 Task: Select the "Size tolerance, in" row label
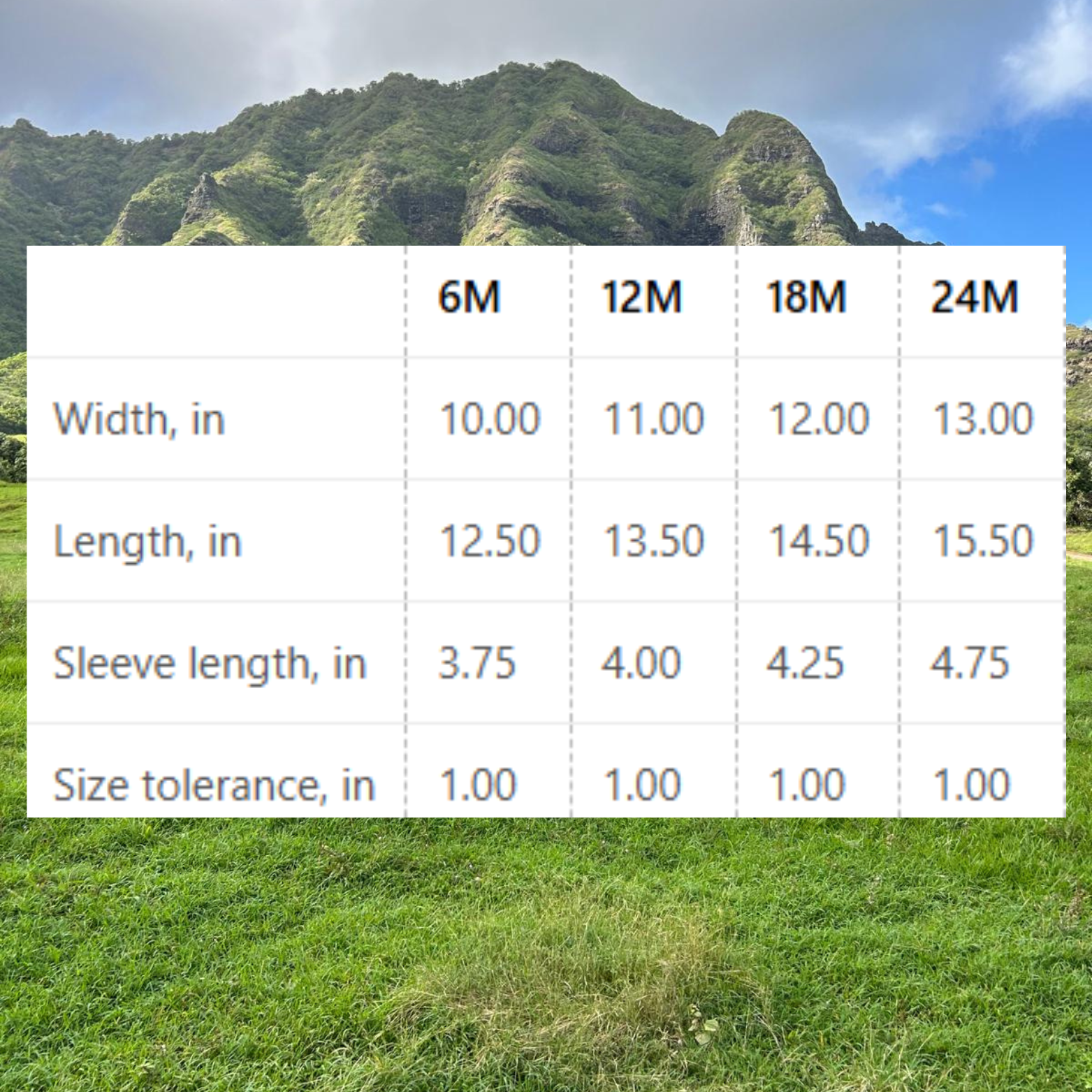[214, 785]
